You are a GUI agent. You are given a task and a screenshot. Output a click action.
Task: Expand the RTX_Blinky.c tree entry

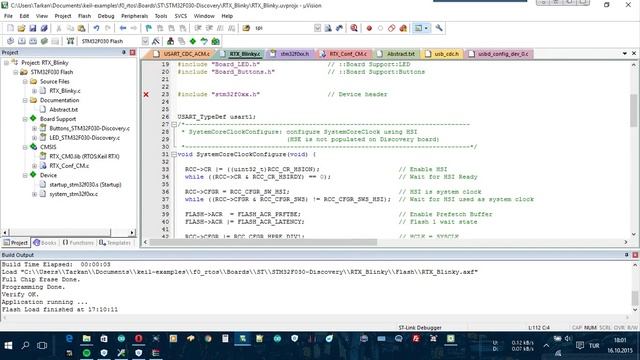(35, 91)
